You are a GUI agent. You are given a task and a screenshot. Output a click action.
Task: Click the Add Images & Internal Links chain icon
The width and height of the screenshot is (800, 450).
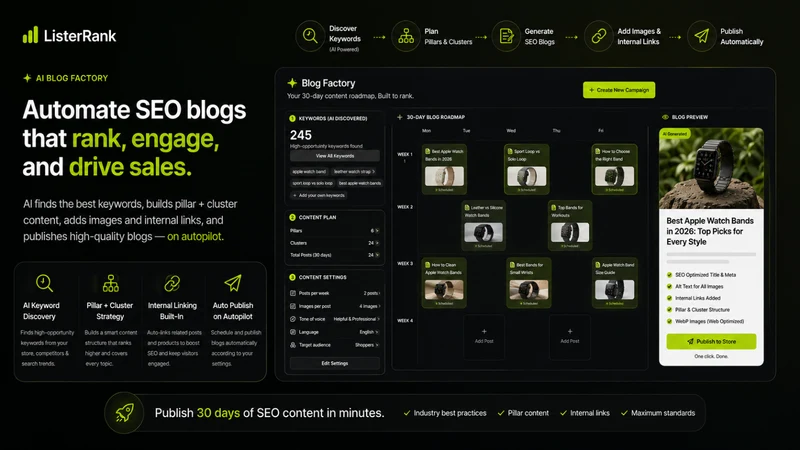pyautogui.click(x=598, y=36)
